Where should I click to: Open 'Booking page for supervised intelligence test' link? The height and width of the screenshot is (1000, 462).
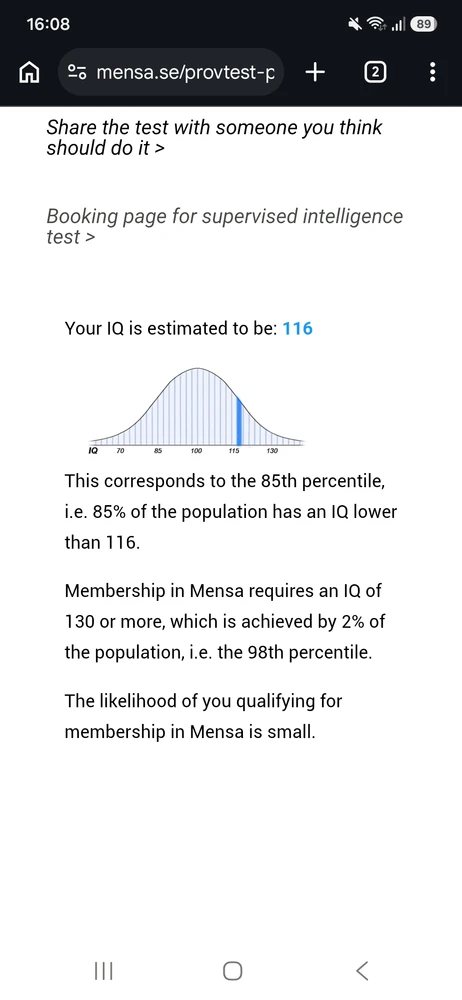[x=225, y=226]
